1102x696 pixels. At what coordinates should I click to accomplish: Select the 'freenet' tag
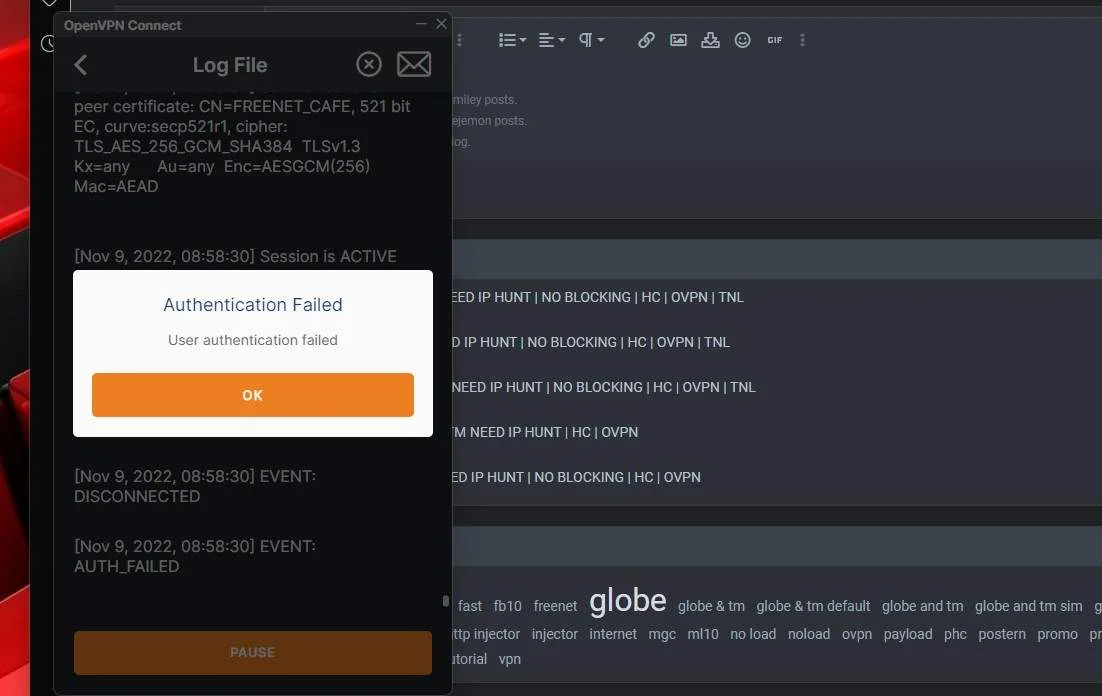click(x=555, y=606)
